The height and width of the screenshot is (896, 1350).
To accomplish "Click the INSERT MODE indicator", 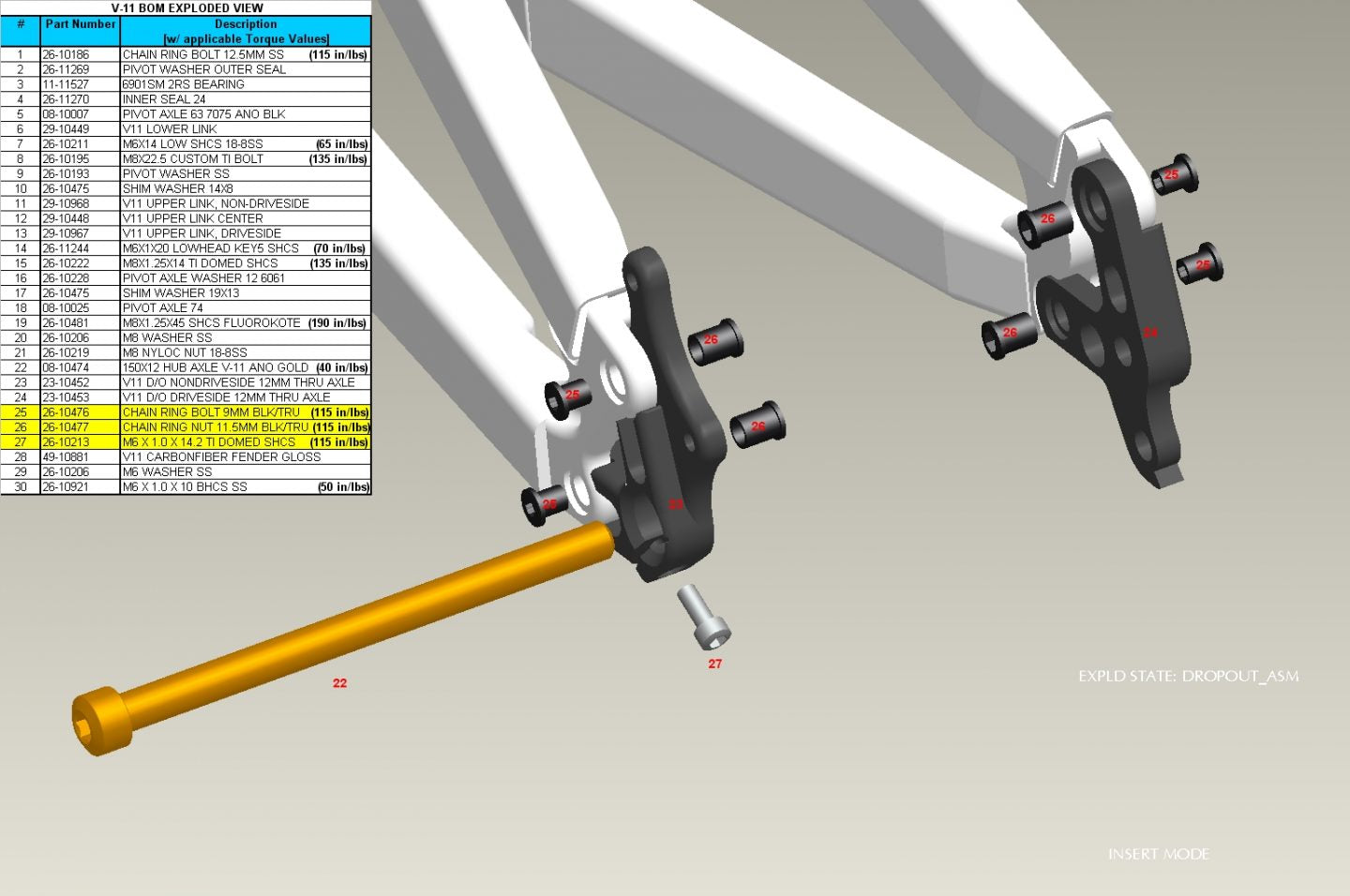I will [x=1158, y=854].
